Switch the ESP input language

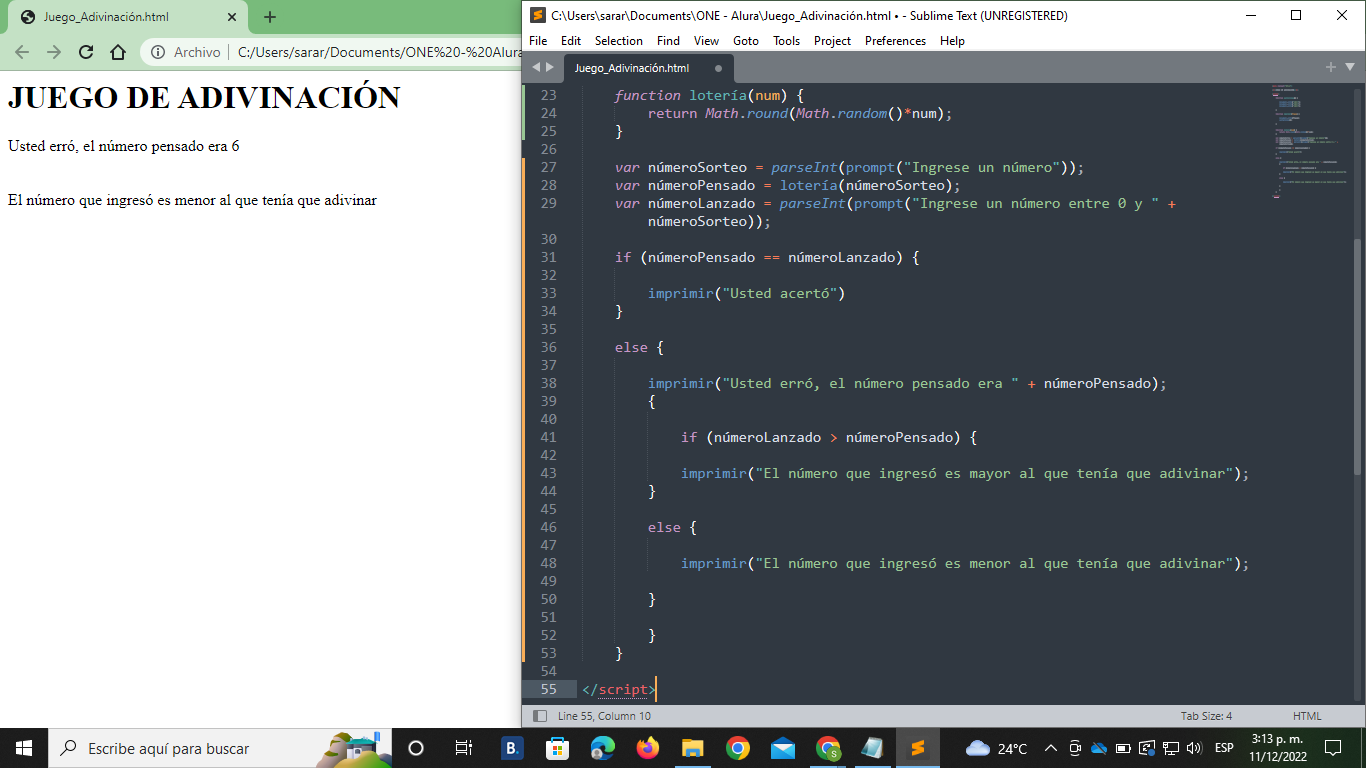coord(1224,748)
